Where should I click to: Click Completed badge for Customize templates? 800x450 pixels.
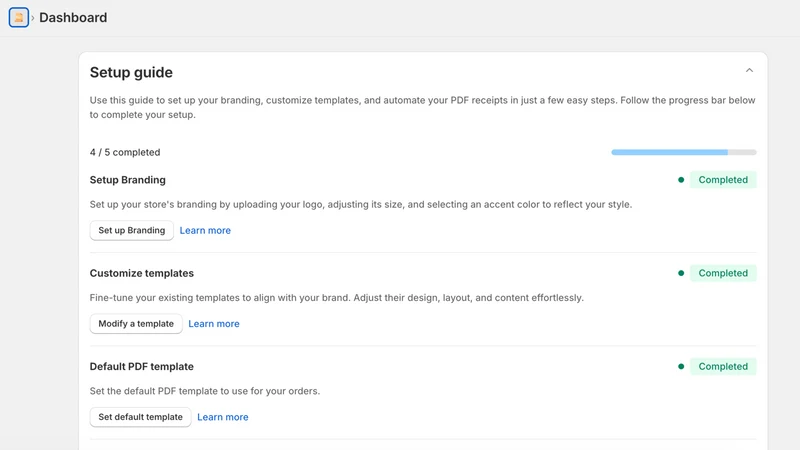(x=723, y=273)
